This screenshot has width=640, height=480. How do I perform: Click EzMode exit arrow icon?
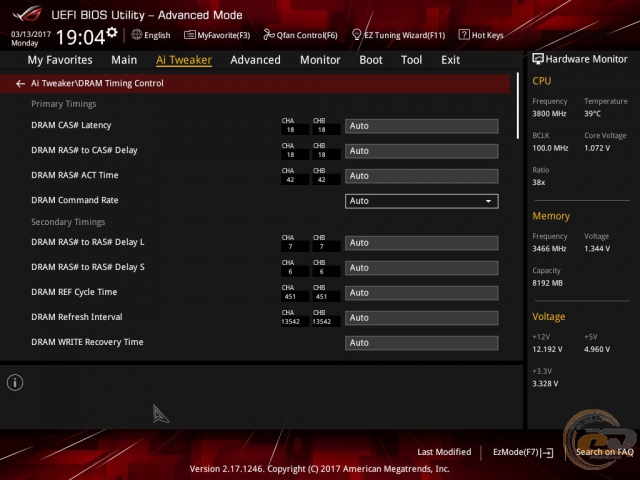547,453
